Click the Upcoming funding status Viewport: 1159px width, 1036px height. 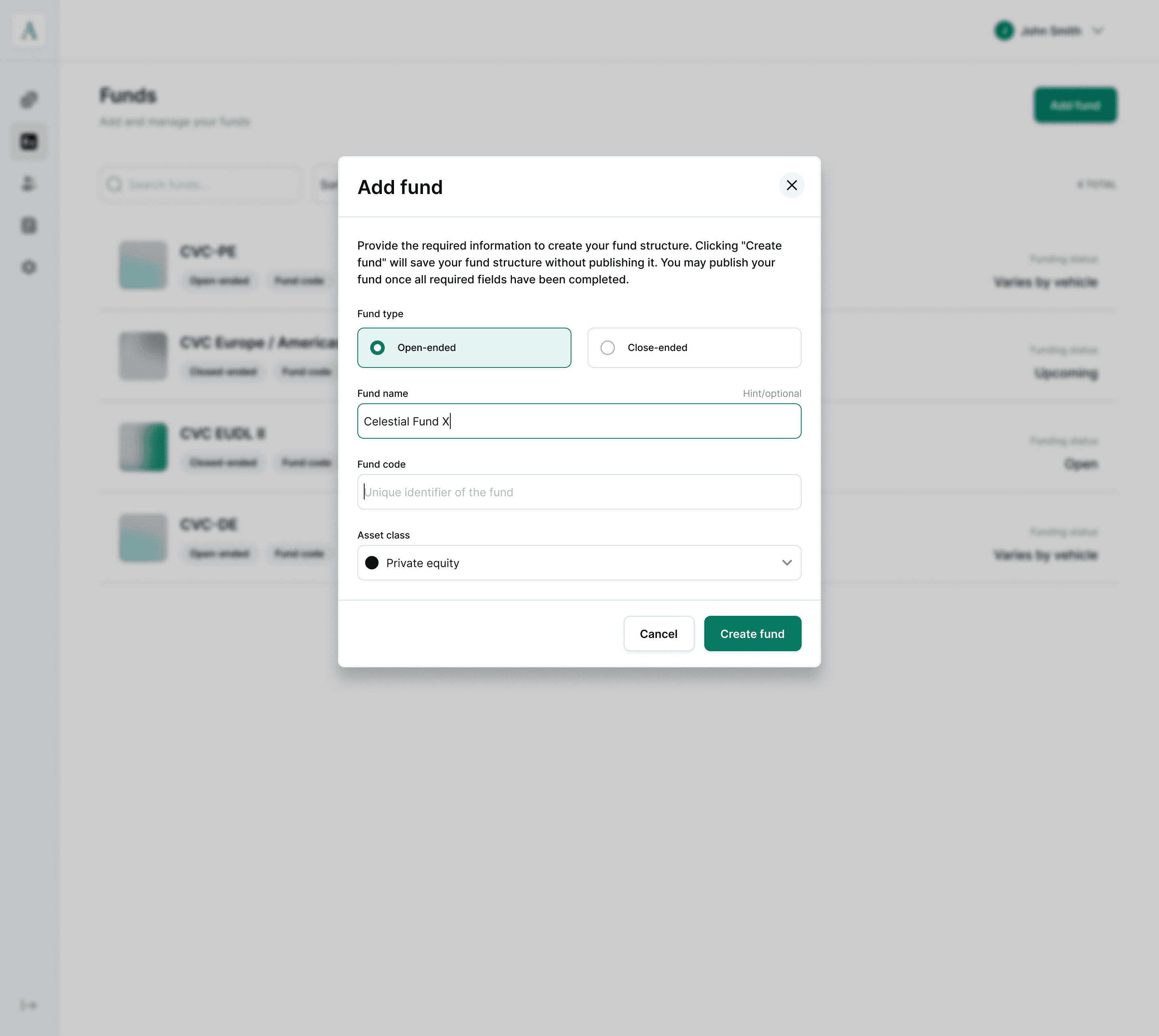1066,374
